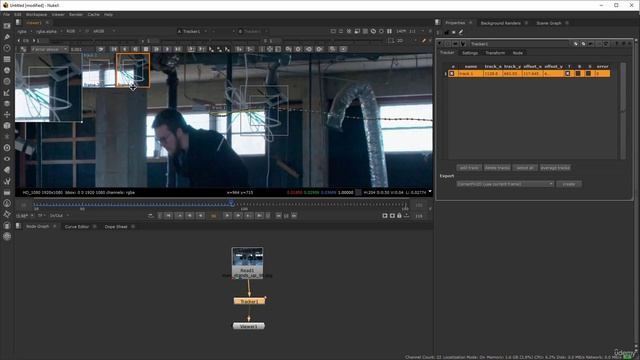The height and width of the screenshot is (360, 640).
Task: Click the pane menu icon left of Properties tab
Action: click(x=438, y=23)
